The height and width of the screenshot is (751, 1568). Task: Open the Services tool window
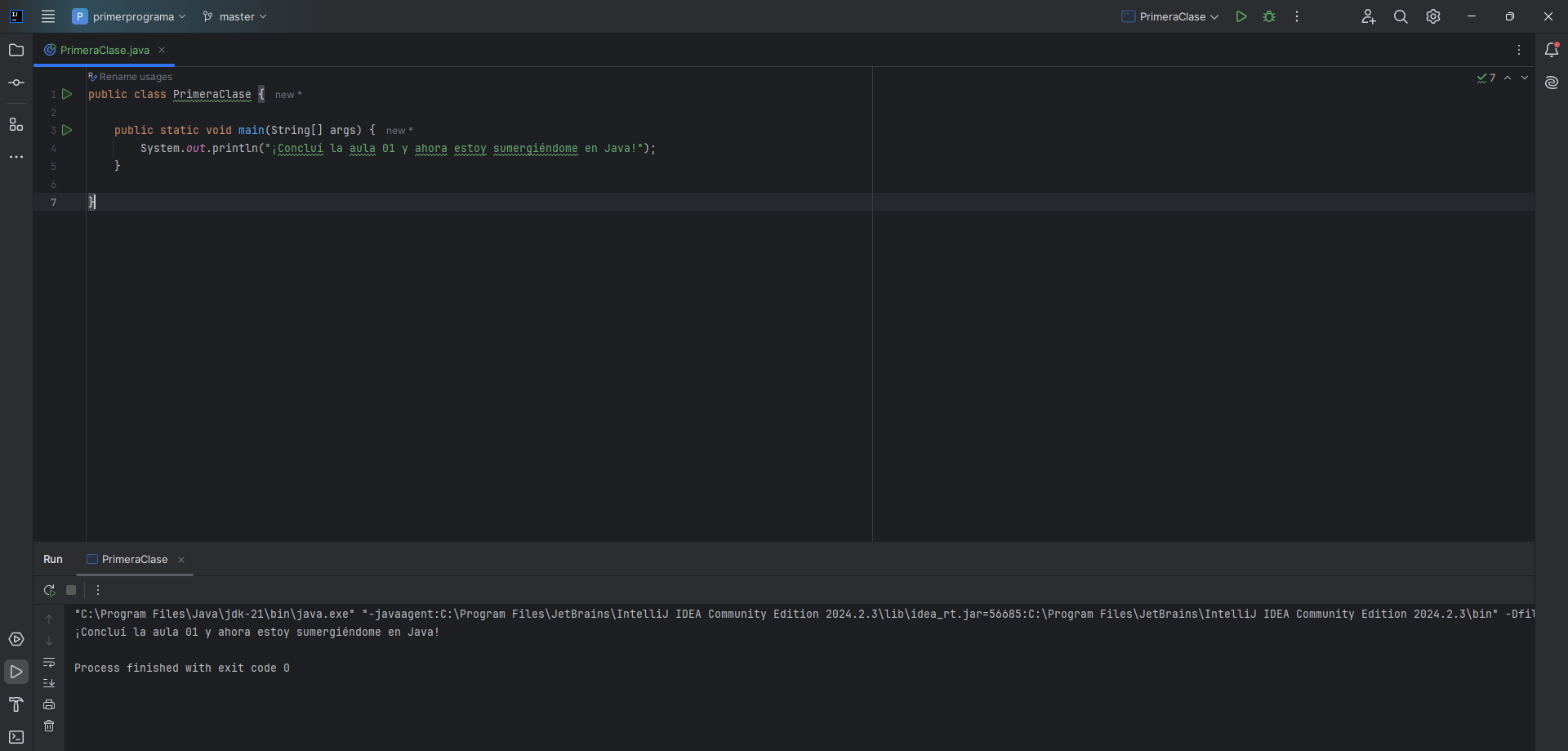tap(16, 639)
